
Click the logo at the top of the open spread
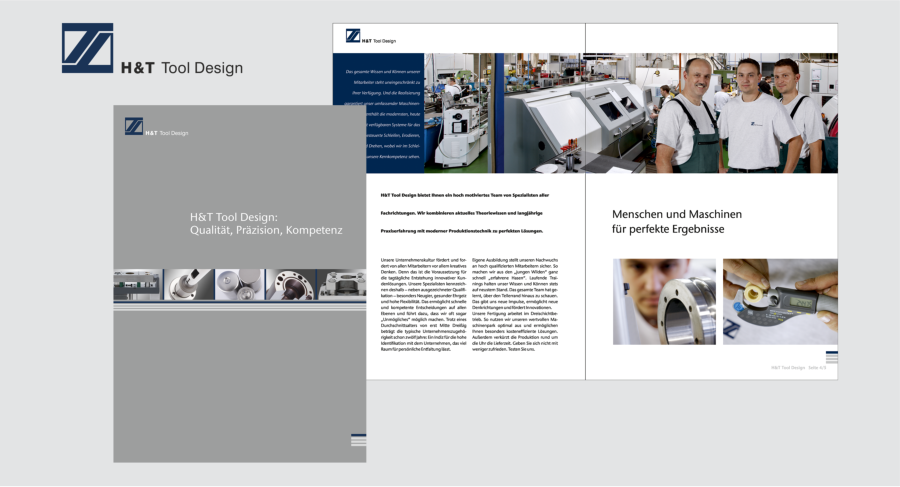click(371, 36)
